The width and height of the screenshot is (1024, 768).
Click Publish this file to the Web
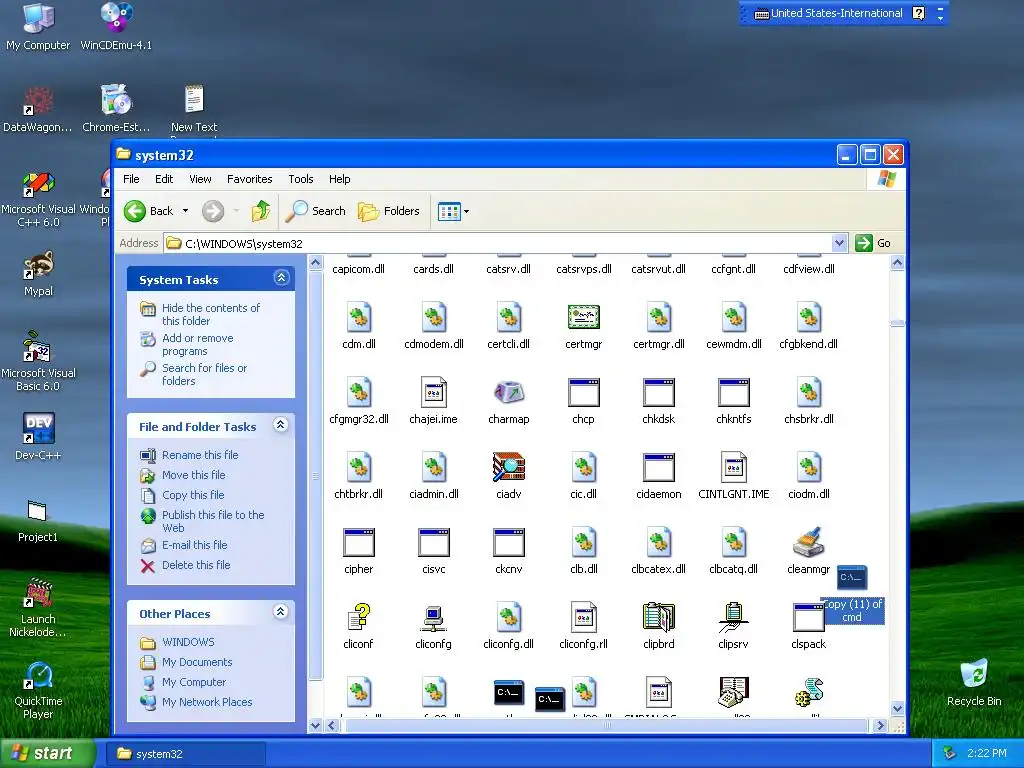pyautogui.click(x=213, y=521)
